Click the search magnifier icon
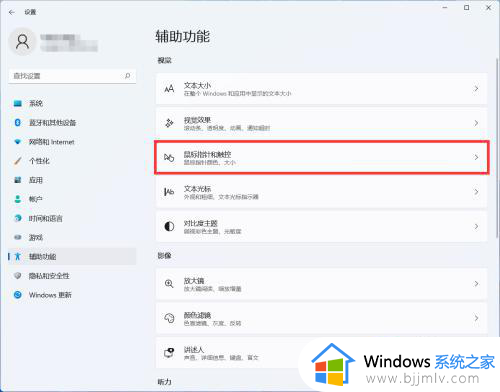This screenshot has height=392, width=500. [127, 76]
